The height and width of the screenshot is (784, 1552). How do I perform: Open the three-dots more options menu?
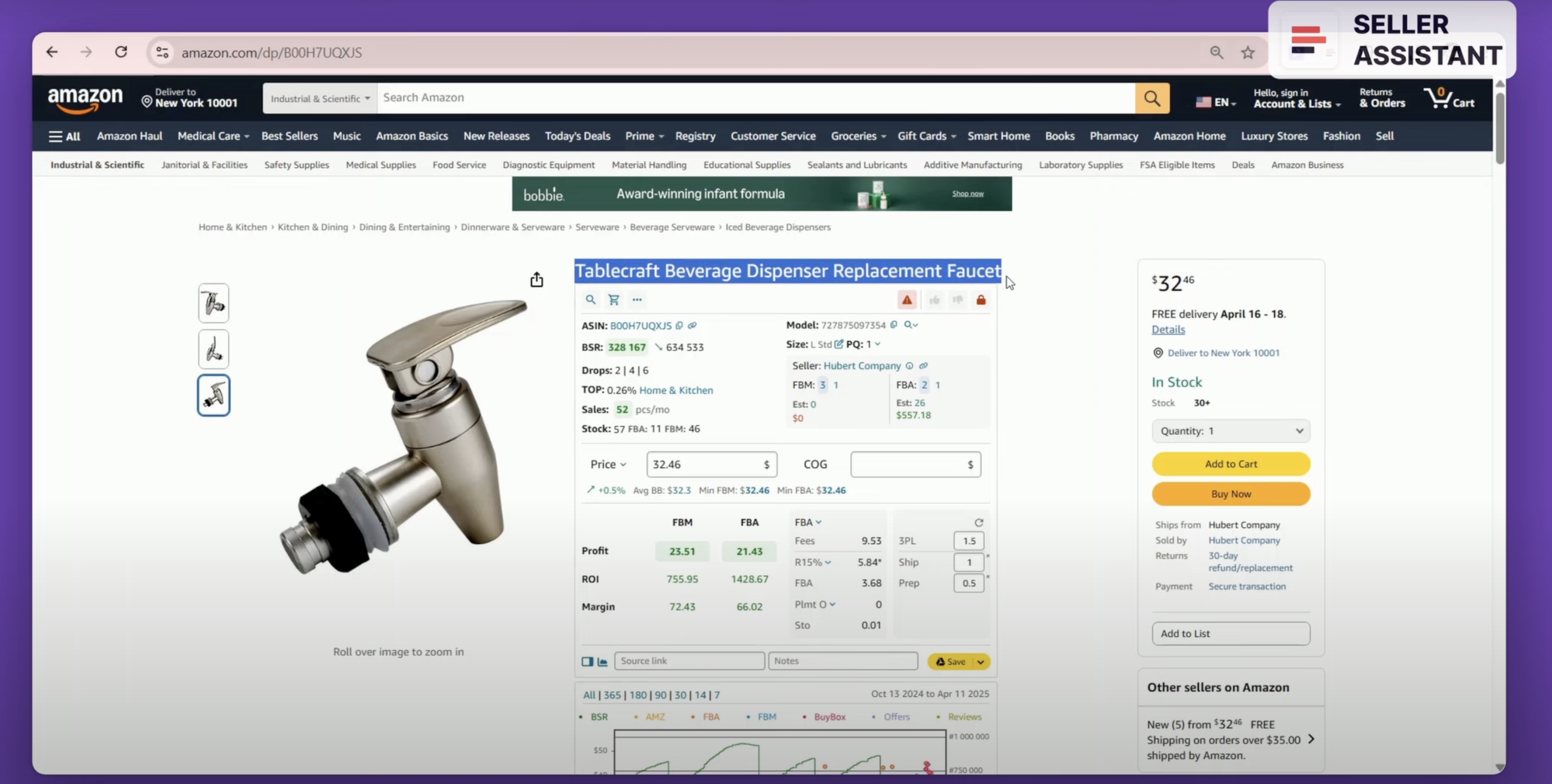pos(637,300)
